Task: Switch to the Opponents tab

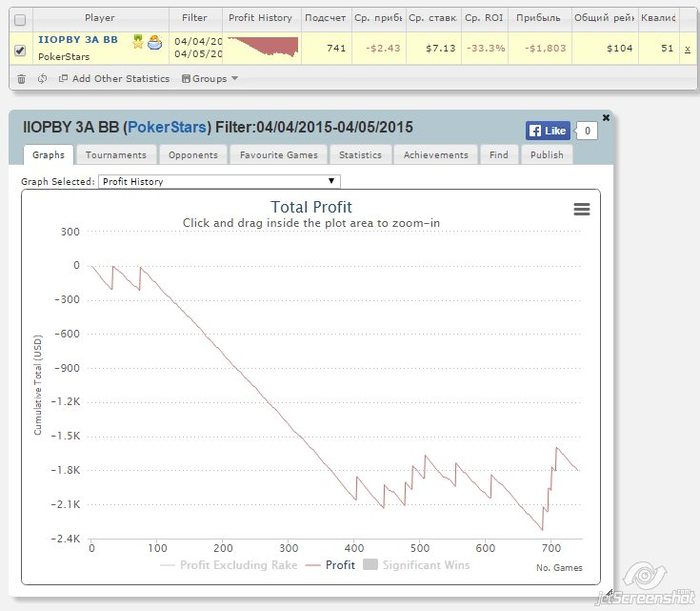Action: click(x=193, y=155)
